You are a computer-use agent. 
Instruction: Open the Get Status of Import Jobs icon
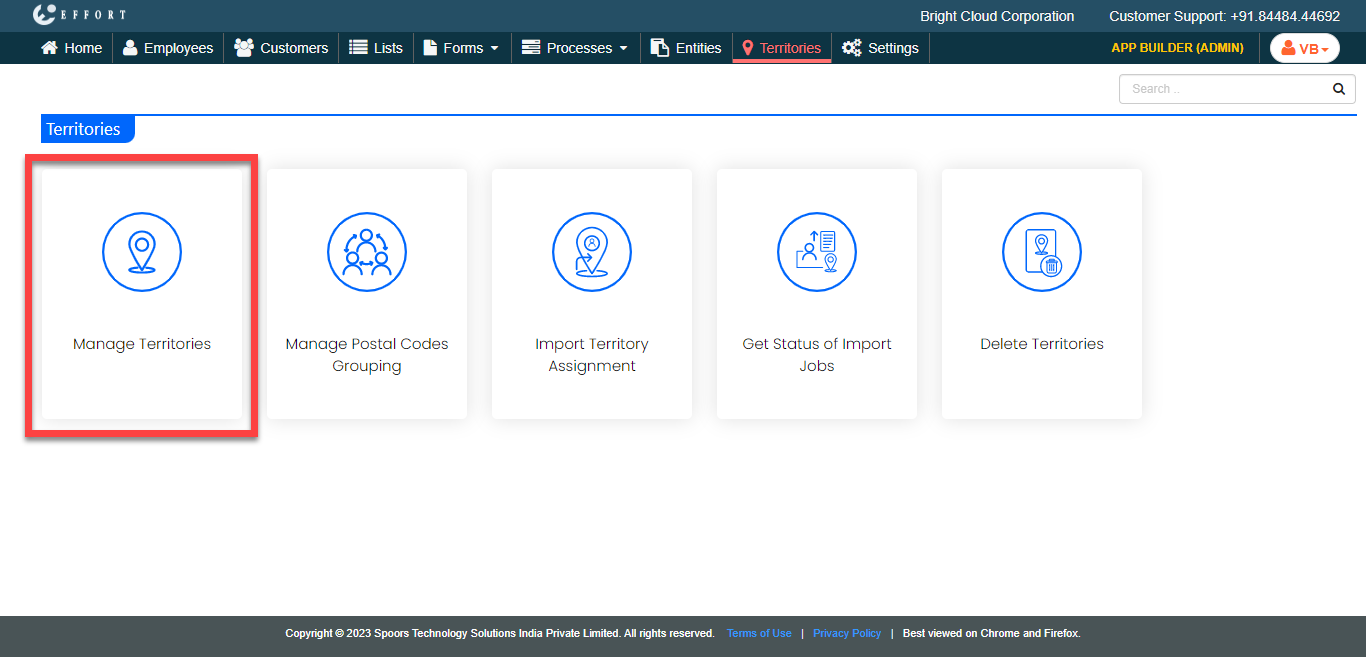coord(817,252)
